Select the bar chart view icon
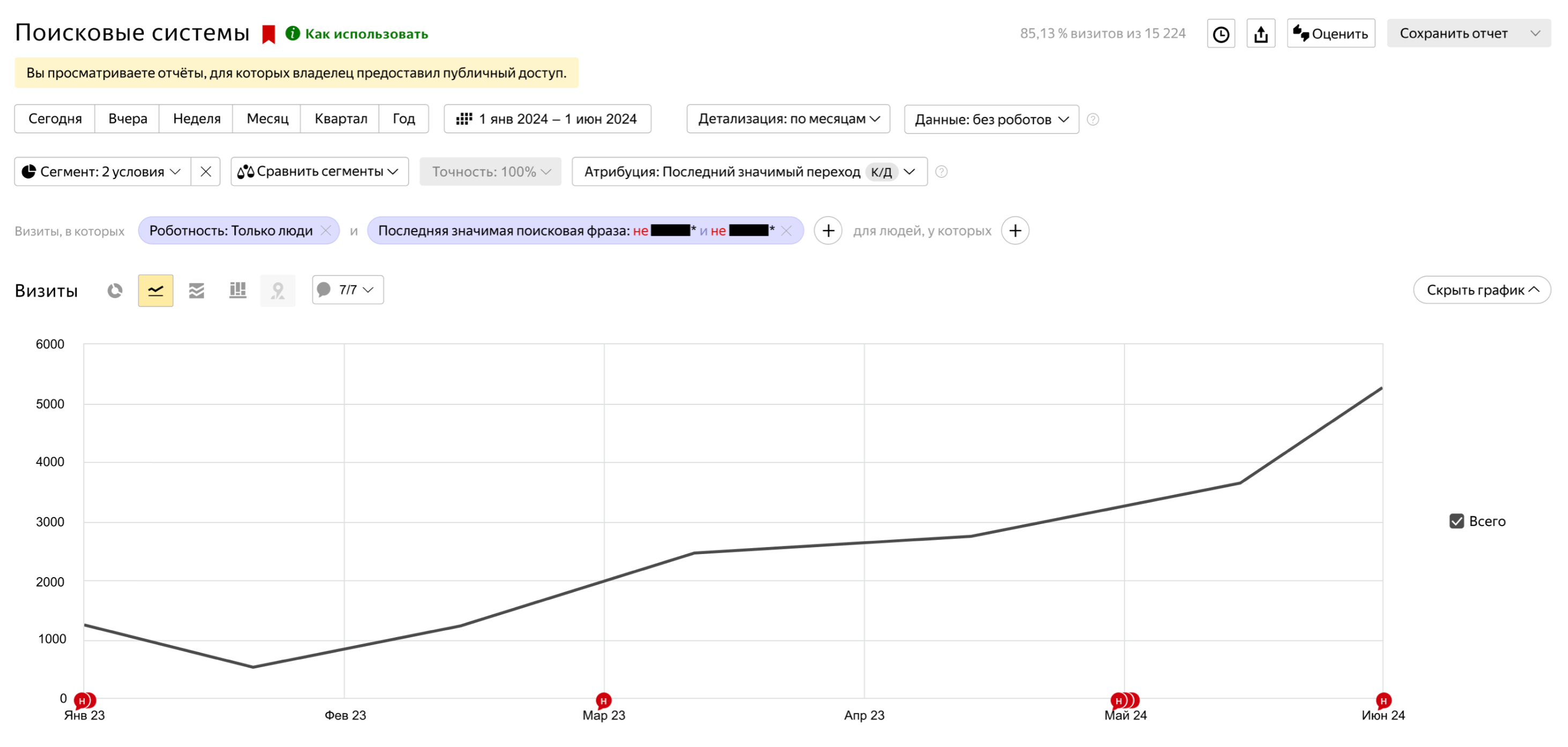Image resolution: width=1568 pixels, height=747 pixels. [x=238, y=291]
